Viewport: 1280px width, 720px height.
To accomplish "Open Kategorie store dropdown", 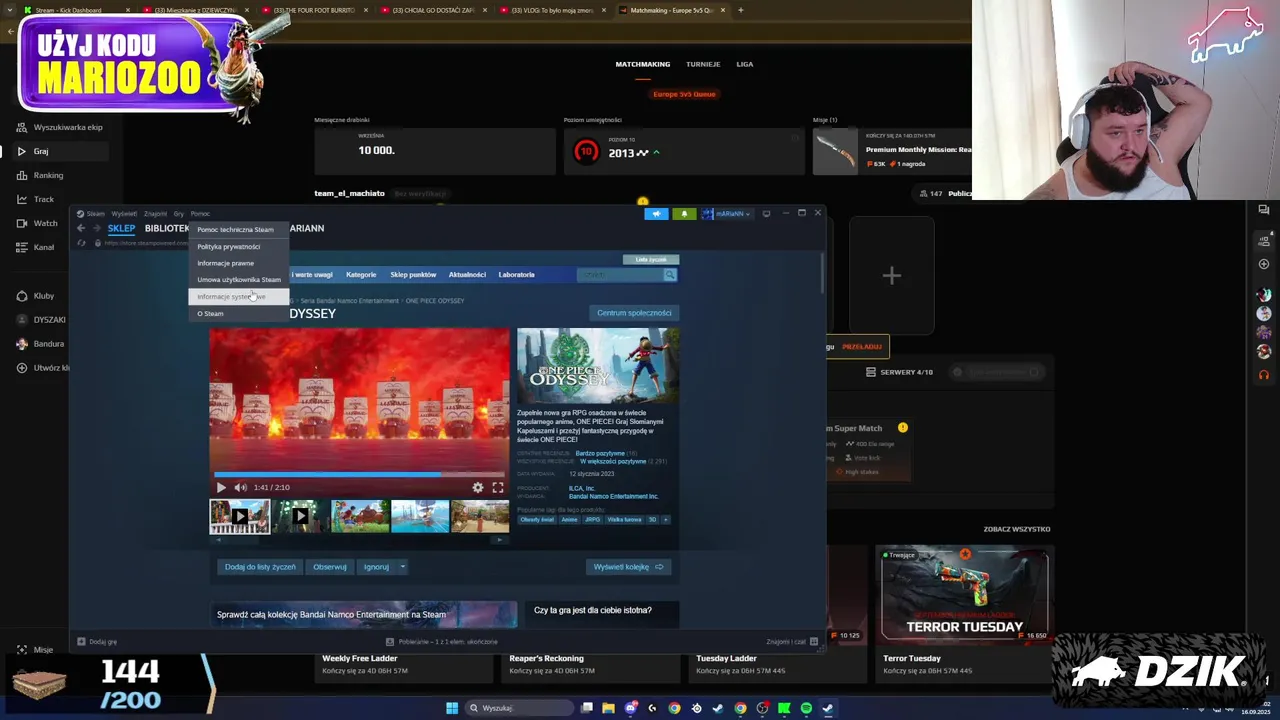I will [361, 275].
